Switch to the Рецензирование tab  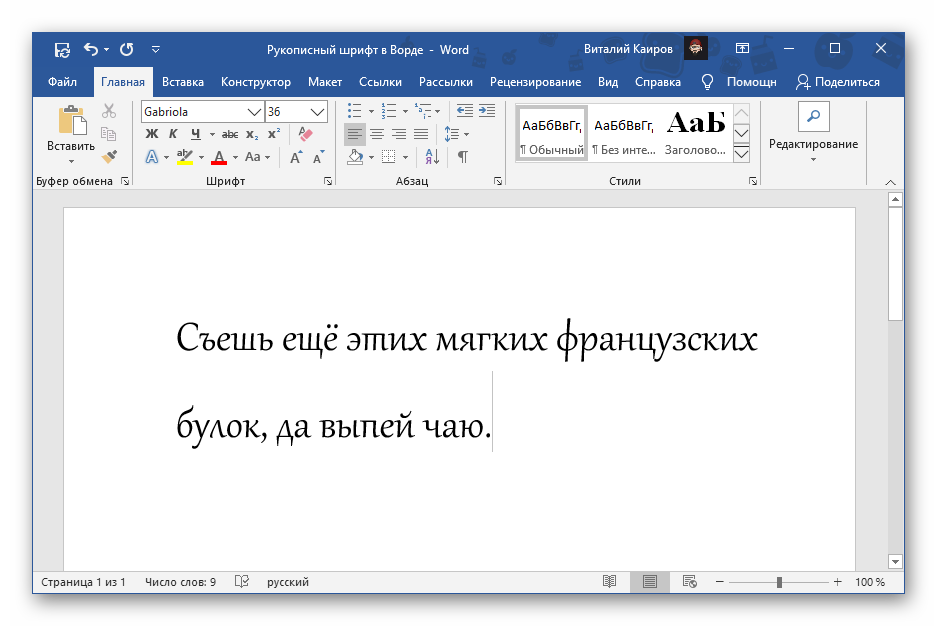[x=535, y=82]
